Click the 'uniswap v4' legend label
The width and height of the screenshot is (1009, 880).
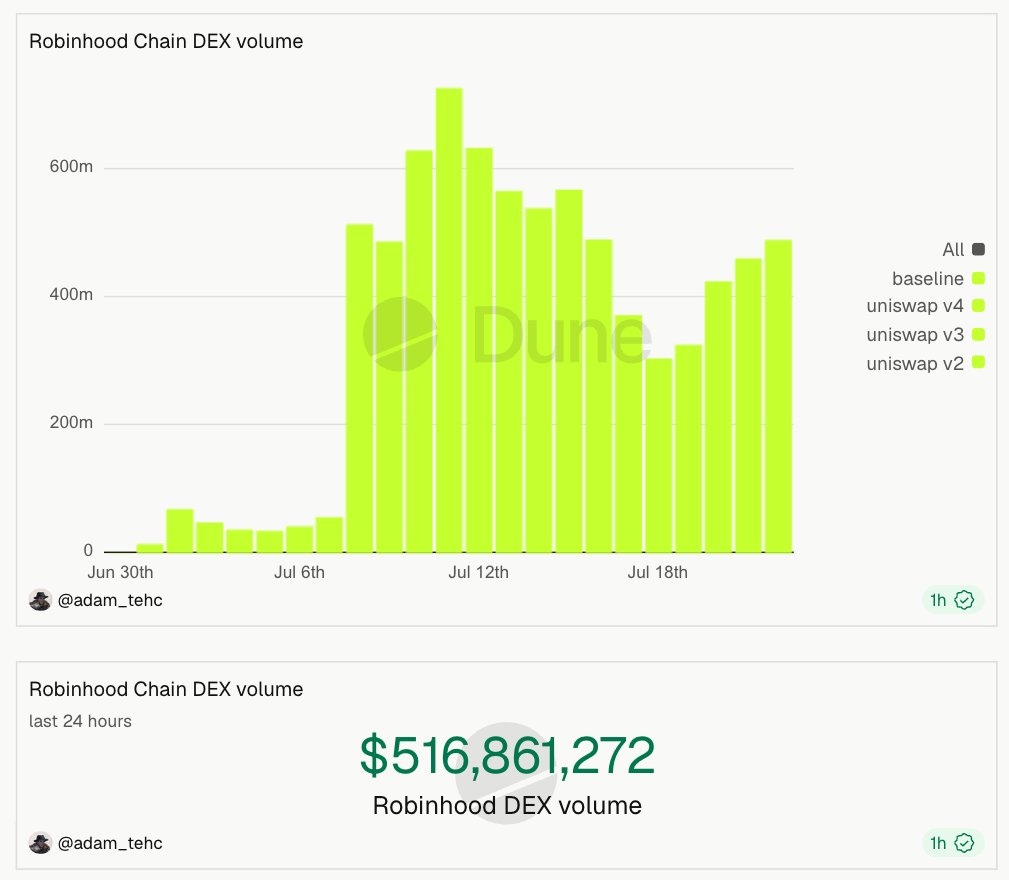(x=915, y=306)
